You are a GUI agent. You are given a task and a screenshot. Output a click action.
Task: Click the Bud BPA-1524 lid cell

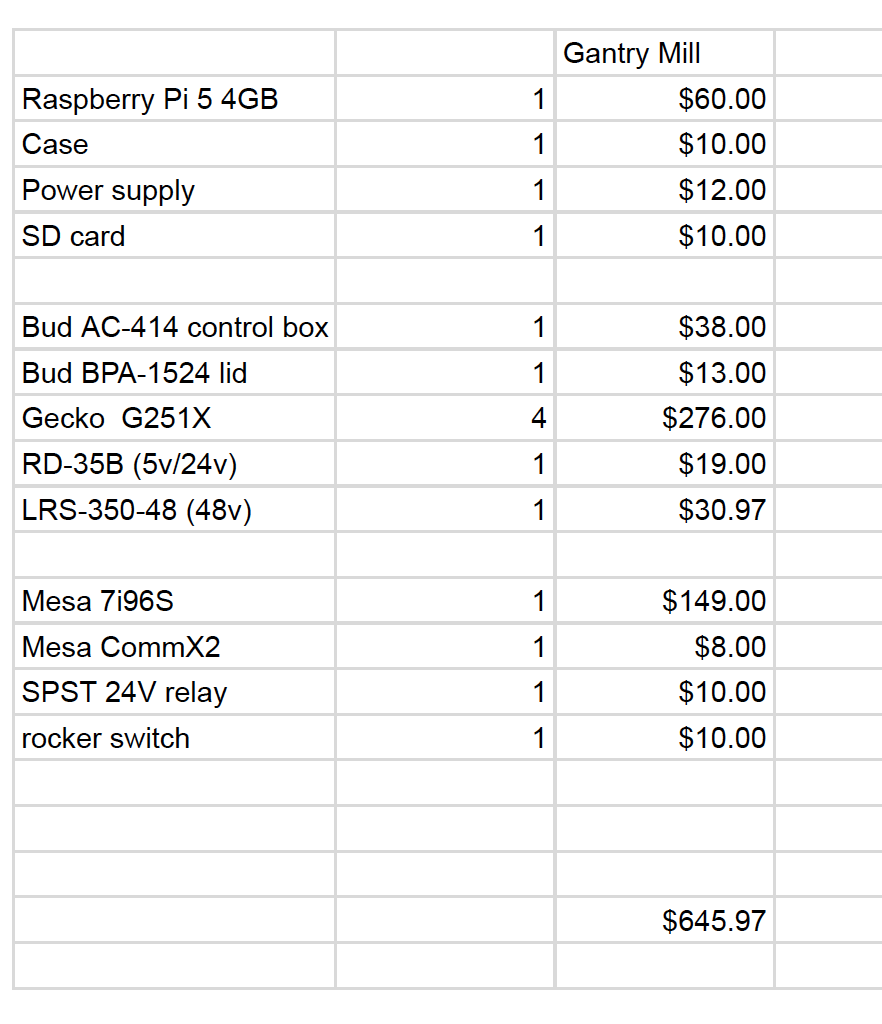point(175,372)
